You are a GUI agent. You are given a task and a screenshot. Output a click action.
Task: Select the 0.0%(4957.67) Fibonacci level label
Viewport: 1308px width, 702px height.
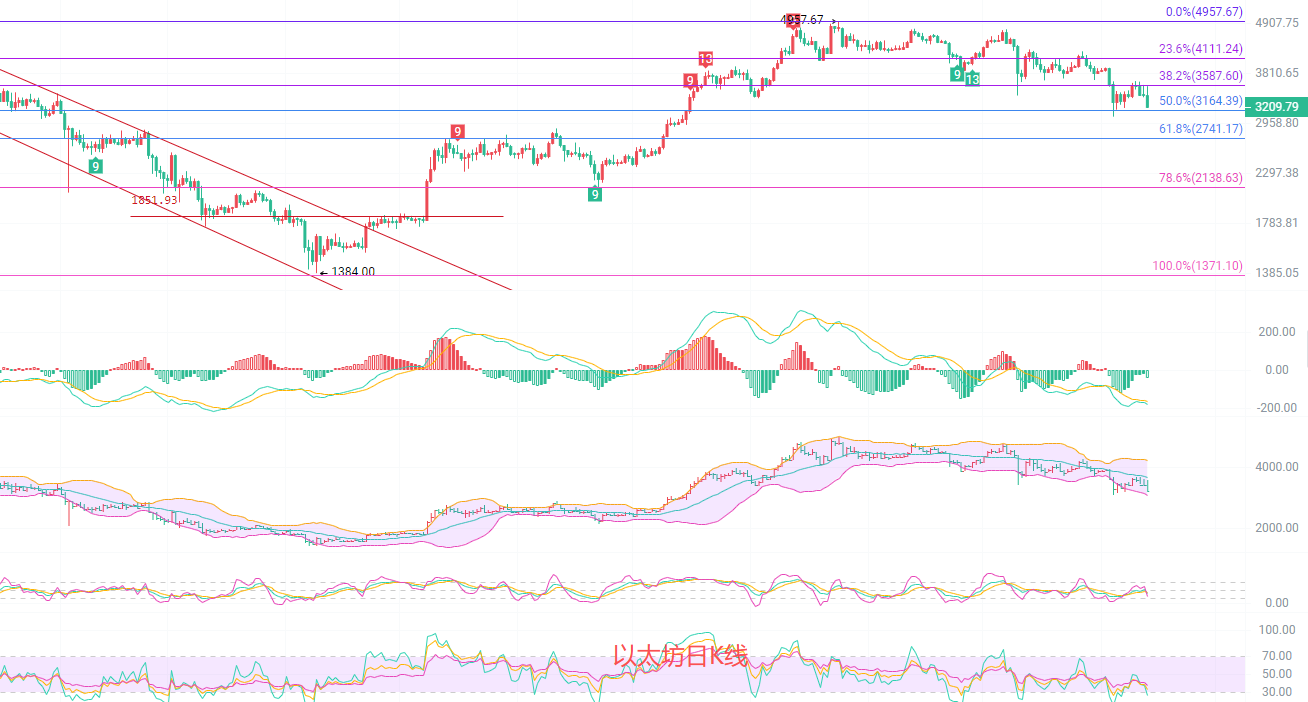[x=1204, y=12]
